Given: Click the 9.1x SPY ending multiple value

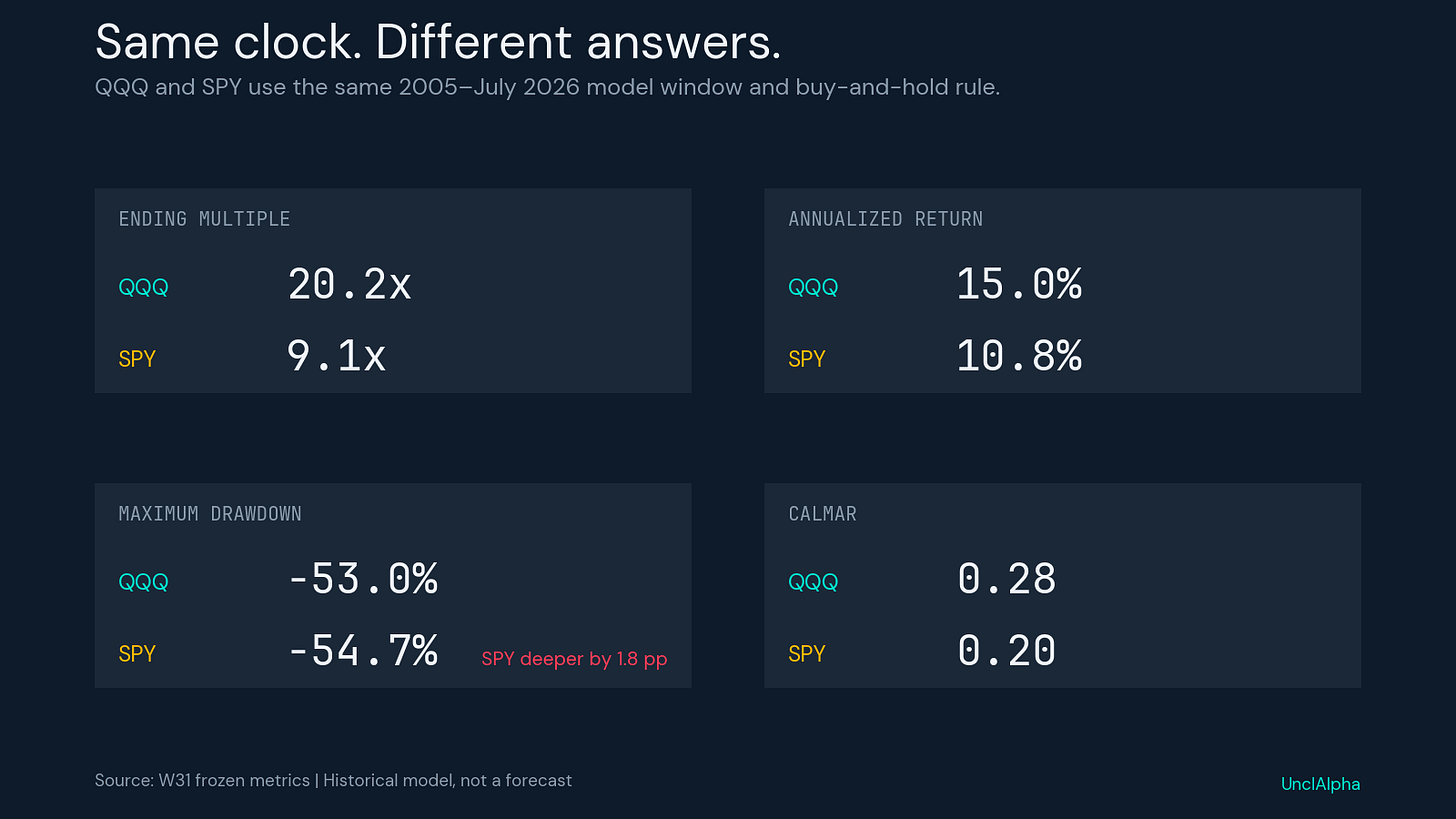Looking at the screenshot, I should (x=337, y=357).
